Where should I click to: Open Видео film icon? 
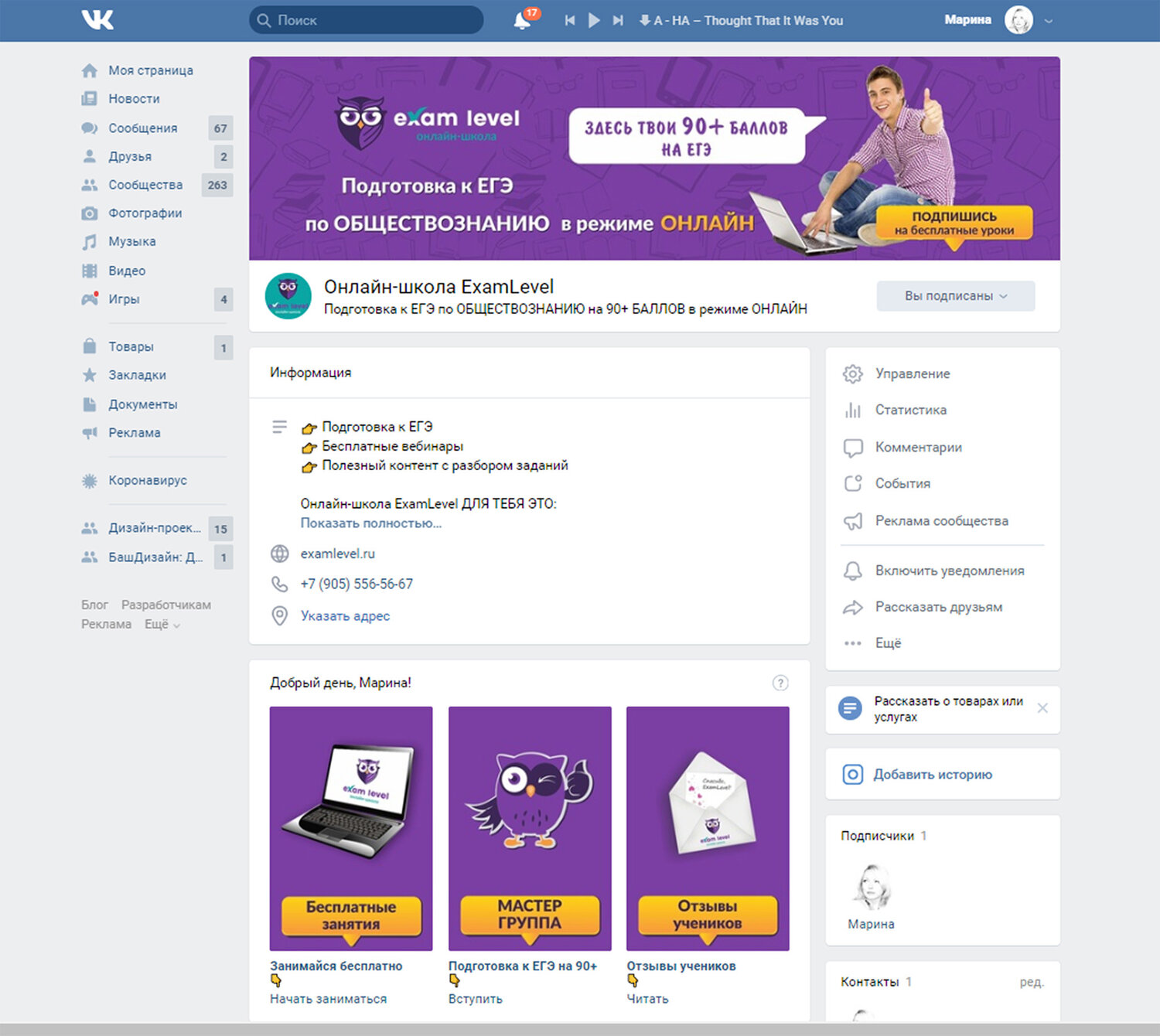click(90, 271)
